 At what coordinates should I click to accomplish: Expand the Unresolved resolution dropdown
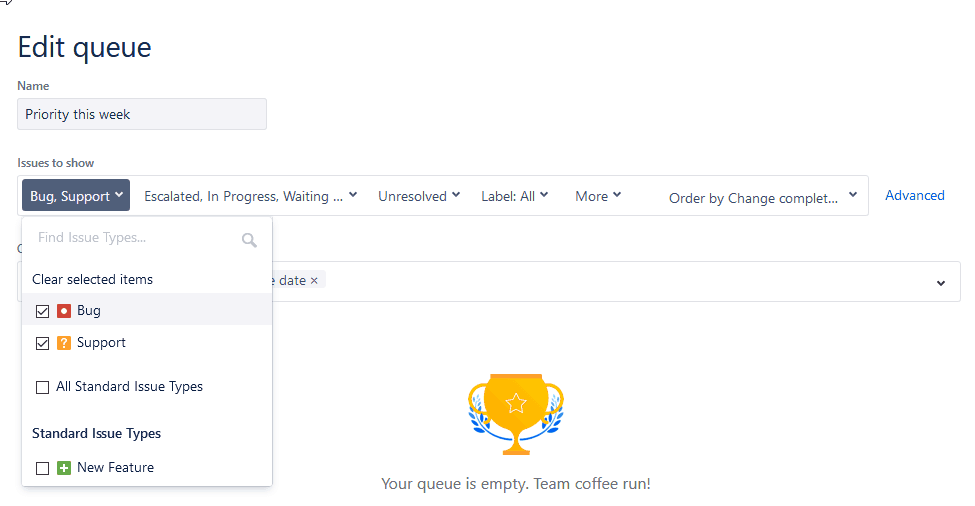pos(418,196)
